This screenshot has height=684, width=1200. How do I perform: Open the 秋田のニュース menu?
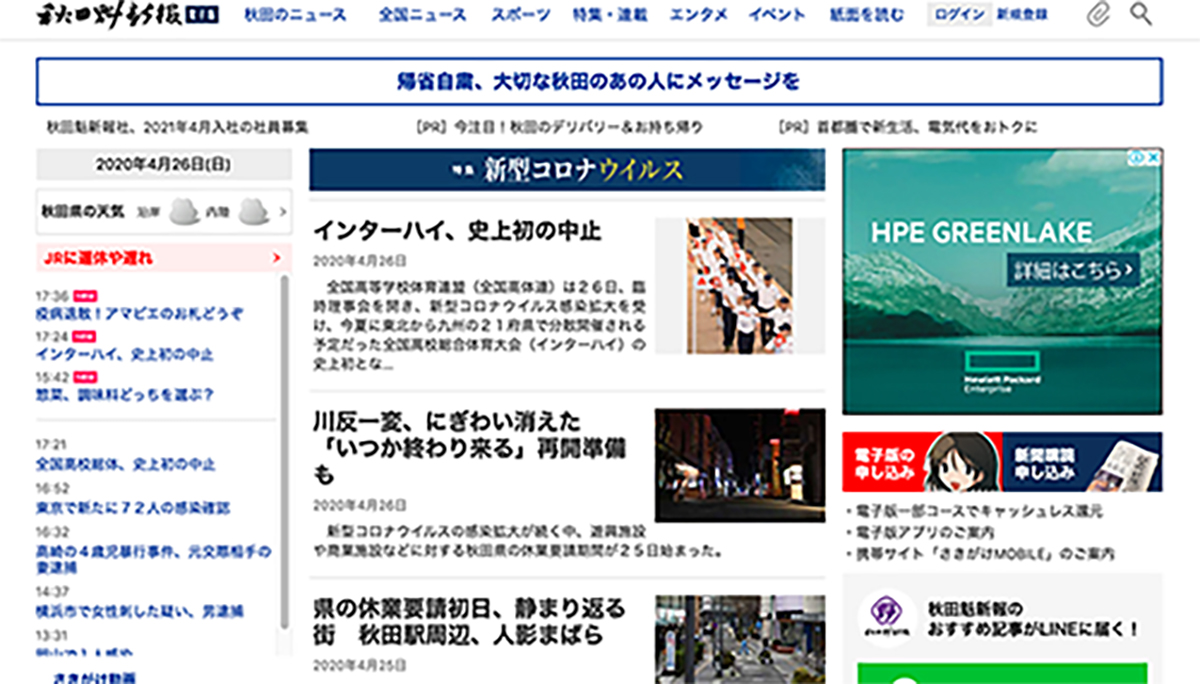tap(295, 15)
